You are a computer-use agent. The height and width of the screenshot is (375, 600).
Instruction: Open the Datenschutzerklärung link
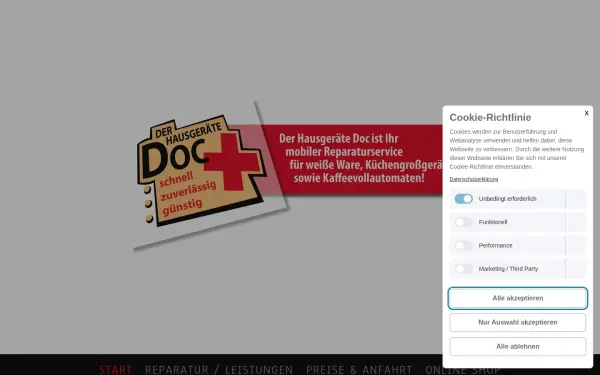pyautogui.click(x=474, y=179)
